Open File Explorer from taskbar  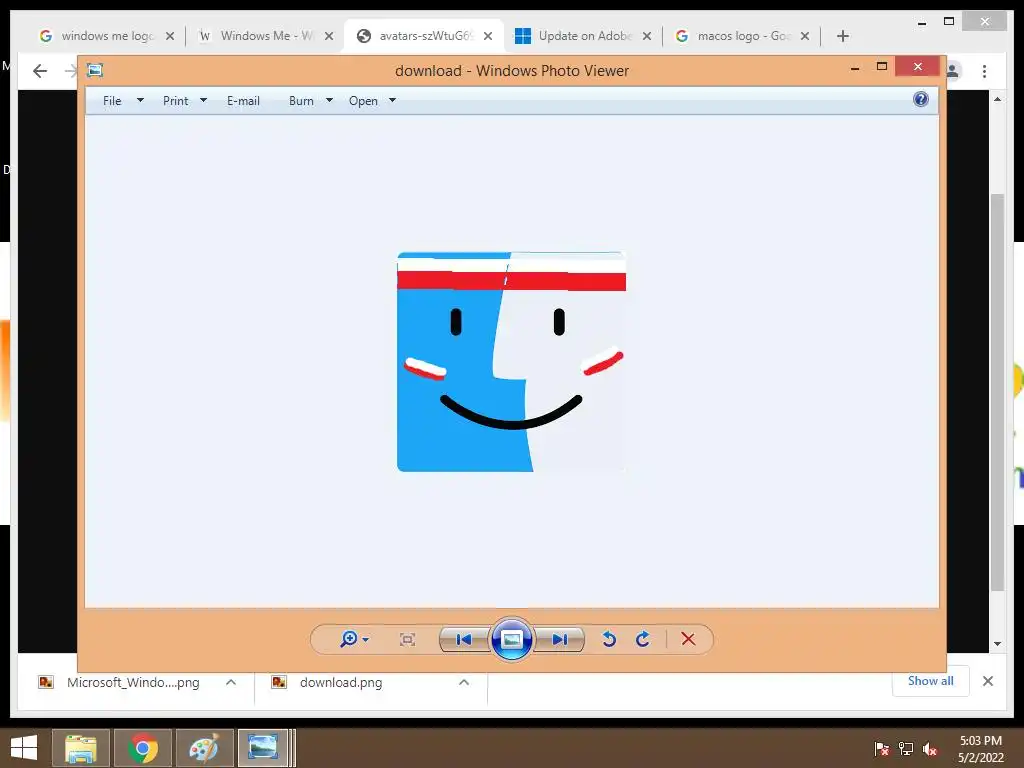tap(80, 748)
